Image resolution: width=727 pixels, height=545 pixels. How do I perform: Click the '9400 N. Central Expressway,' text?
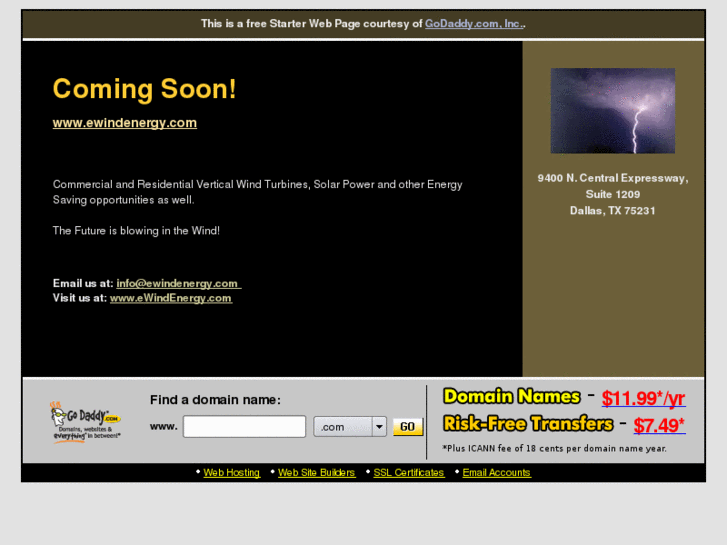[x=612, y=179]
